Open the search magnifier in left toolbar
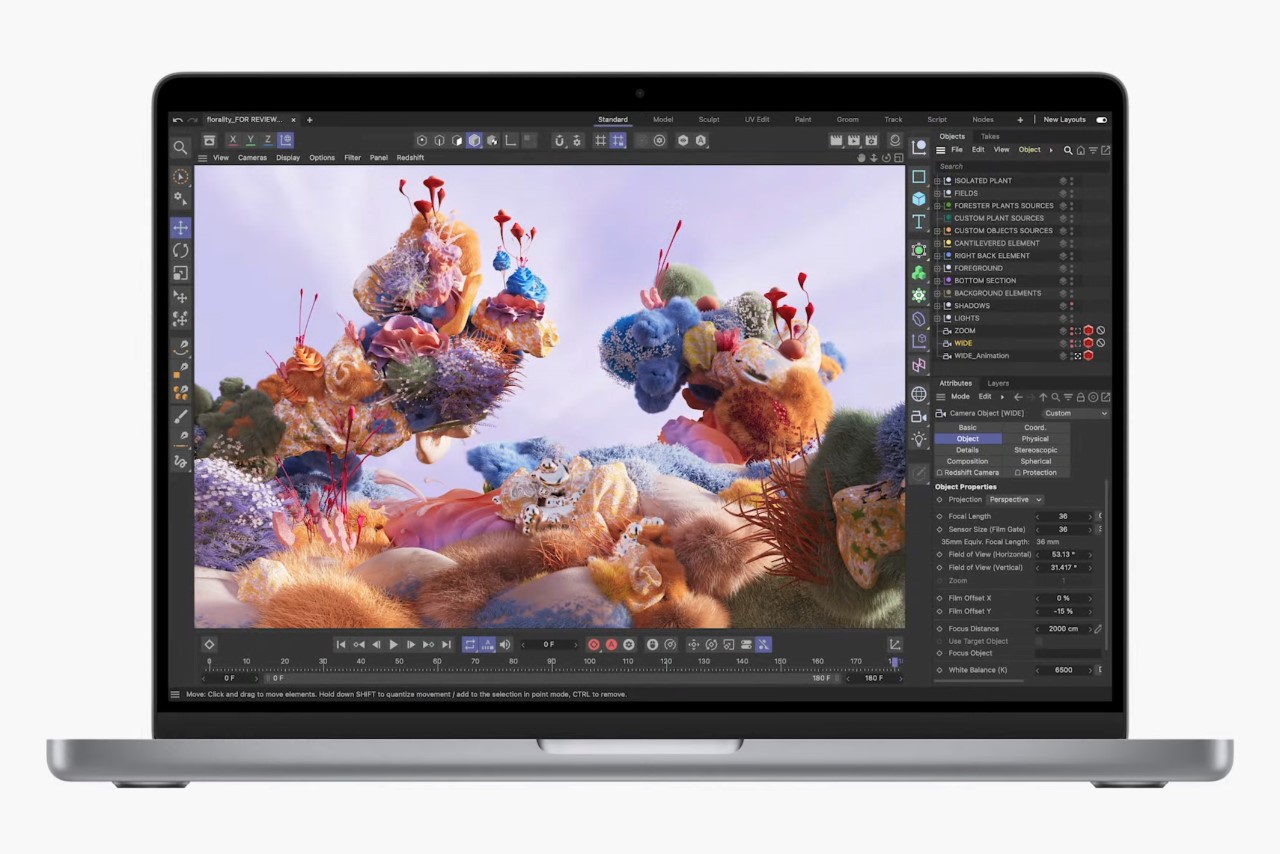Image resolution: width=1280 pixels, height=854 pixels. point(180,147)
